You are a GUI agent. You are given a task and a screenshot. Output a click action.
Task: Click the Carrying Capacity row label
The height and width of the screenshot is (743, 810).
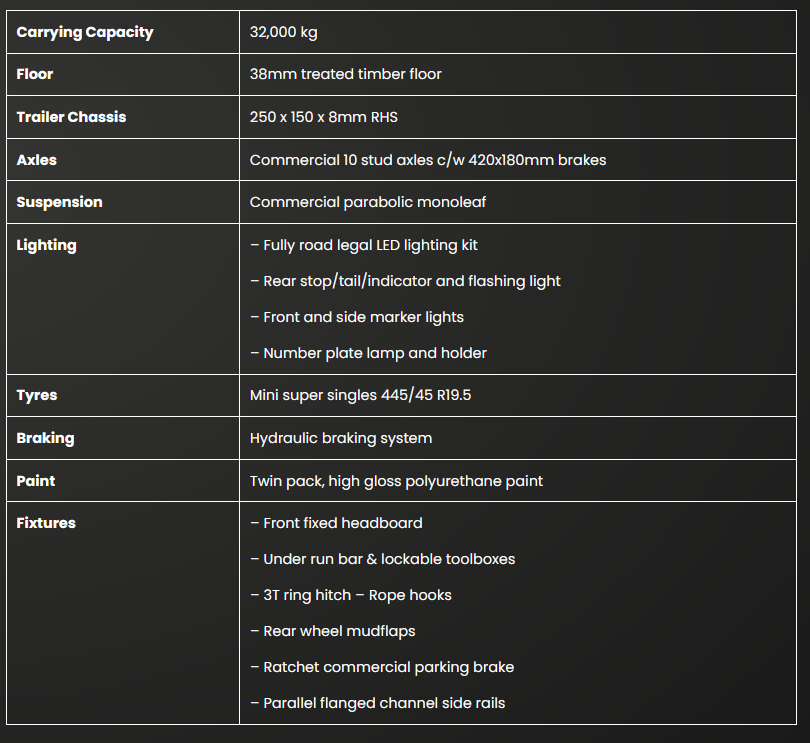tap(85, 32)
